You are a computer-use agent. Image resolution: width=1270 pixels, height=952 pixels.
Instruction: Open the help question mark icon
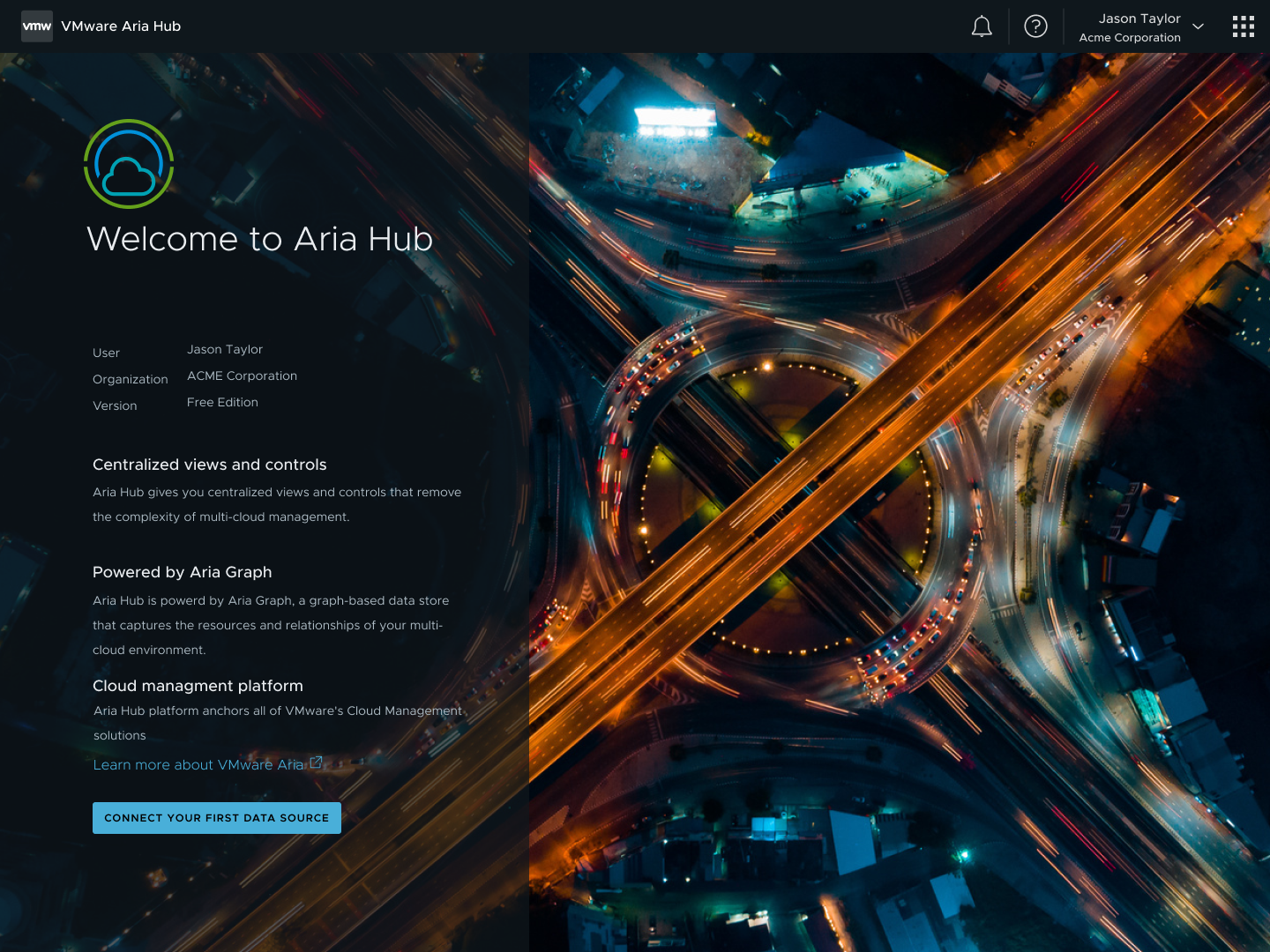tap(1035, 26)
